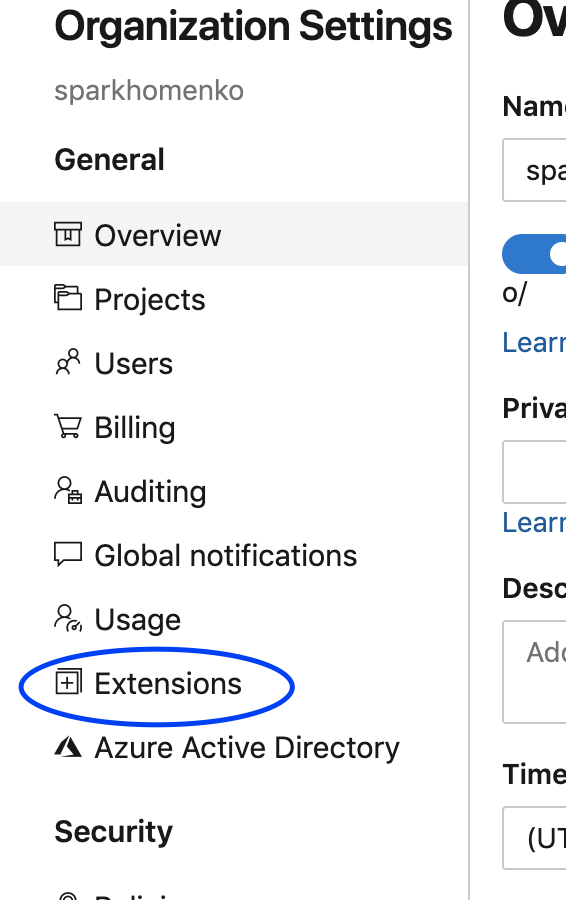The width and height of the screenshot is (566, 900).
Task: Click into the organization Name field
Action: (534, 170)
